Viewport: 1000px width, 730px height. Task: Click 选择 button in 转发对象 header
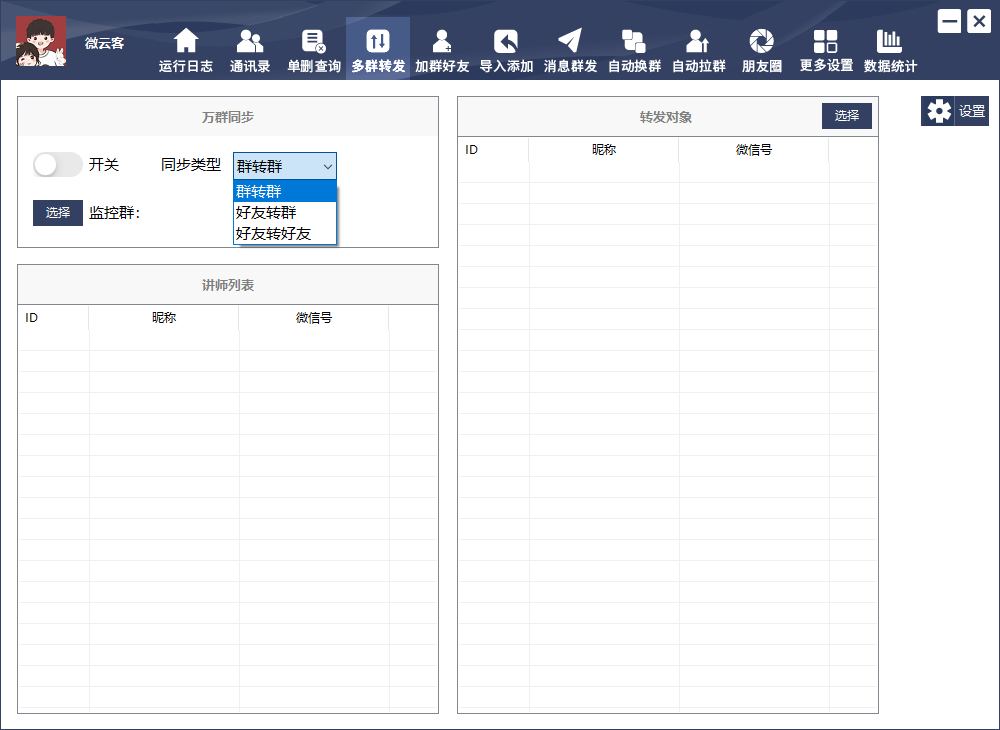pyautogui.click(x=847, y=116)
